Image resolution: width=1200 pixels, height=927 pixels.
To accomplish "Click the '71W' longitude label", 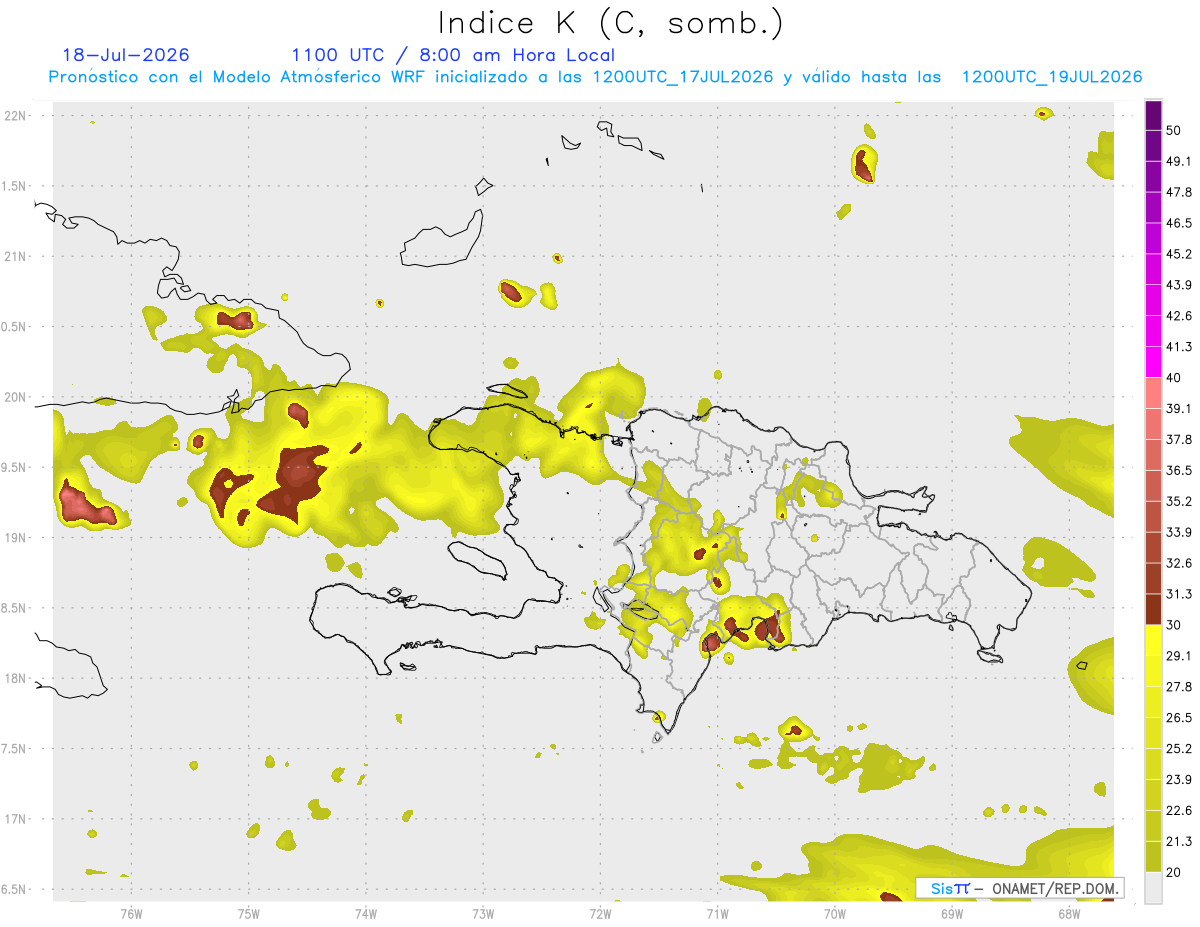I will tap(717, 914).
